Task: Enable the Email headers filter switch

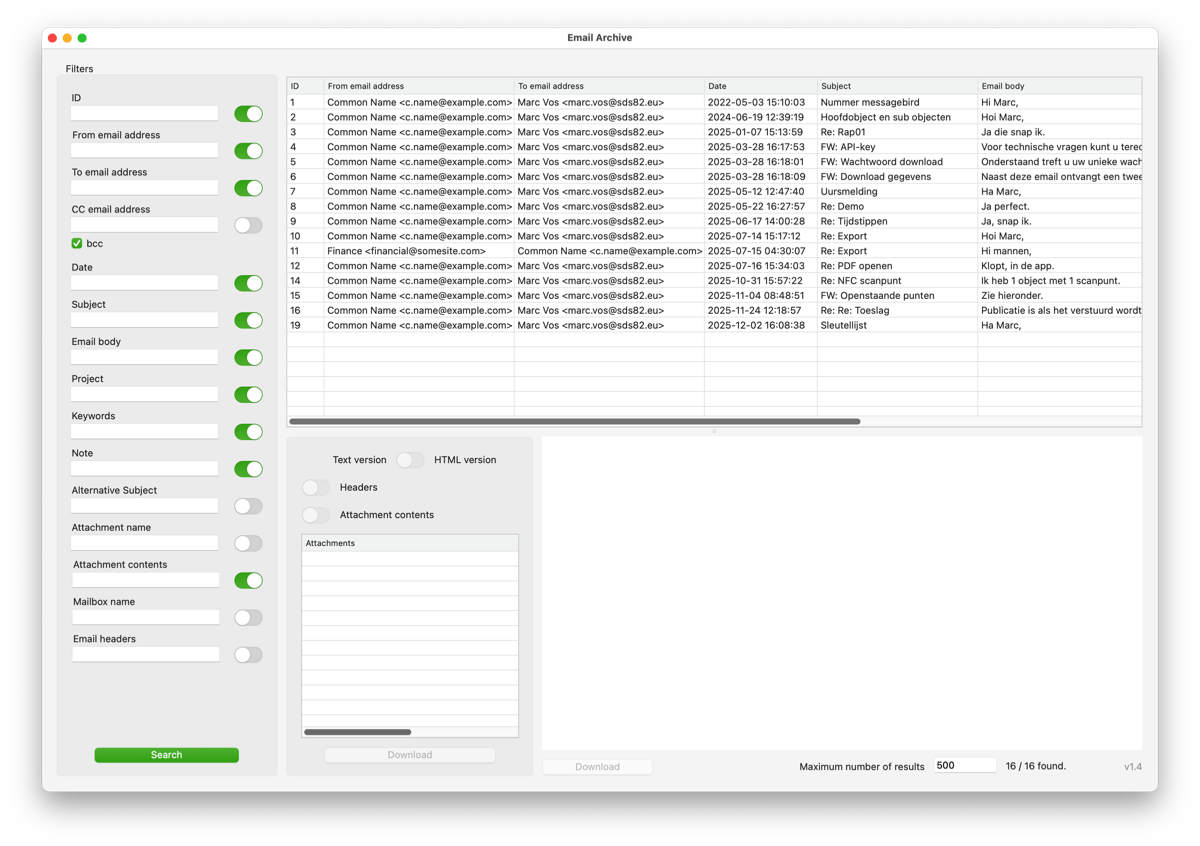Action: click(248, 654)
